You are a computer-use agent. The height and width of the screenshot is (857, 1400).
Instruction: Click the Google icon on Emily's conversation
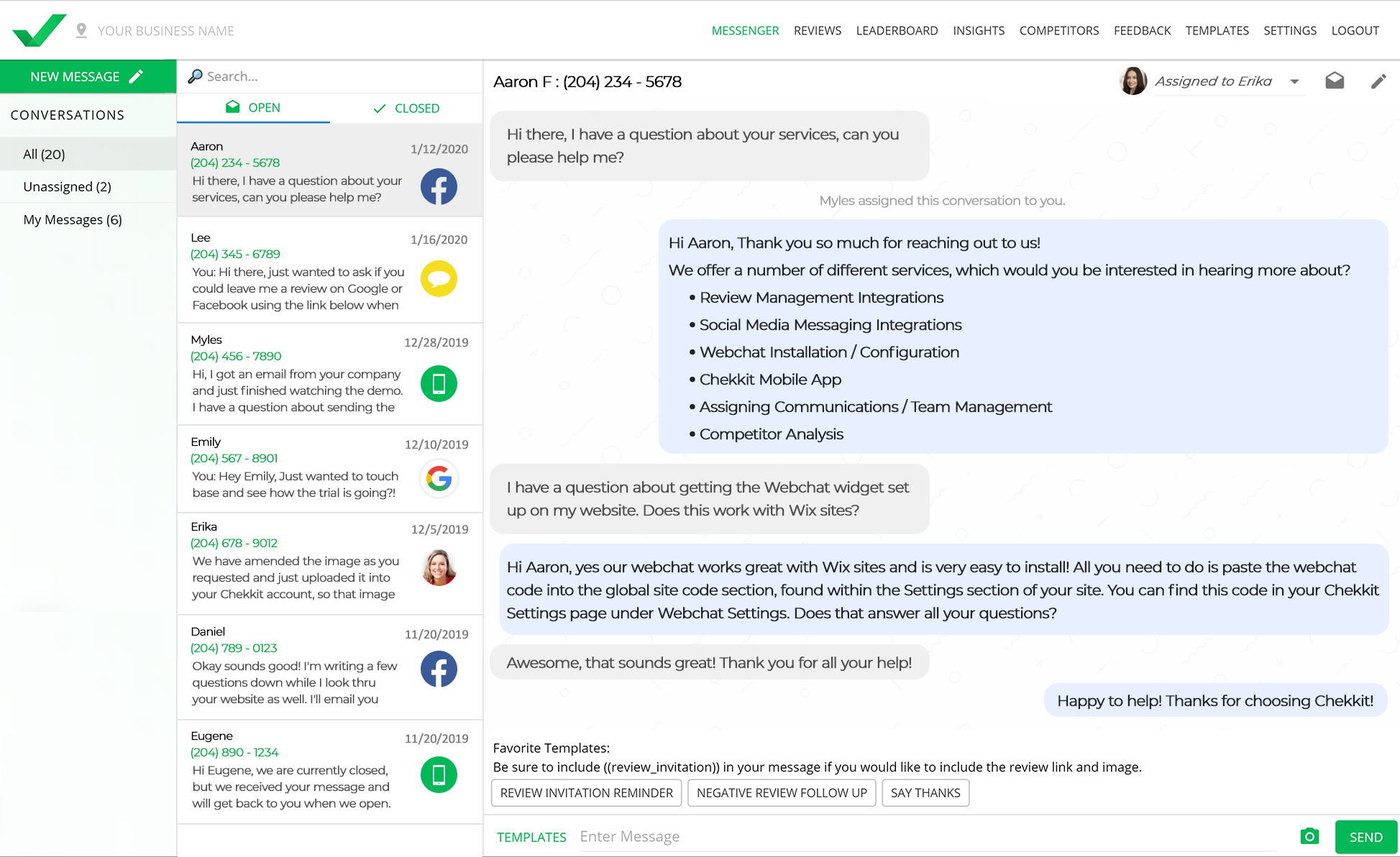click(439, 479)
